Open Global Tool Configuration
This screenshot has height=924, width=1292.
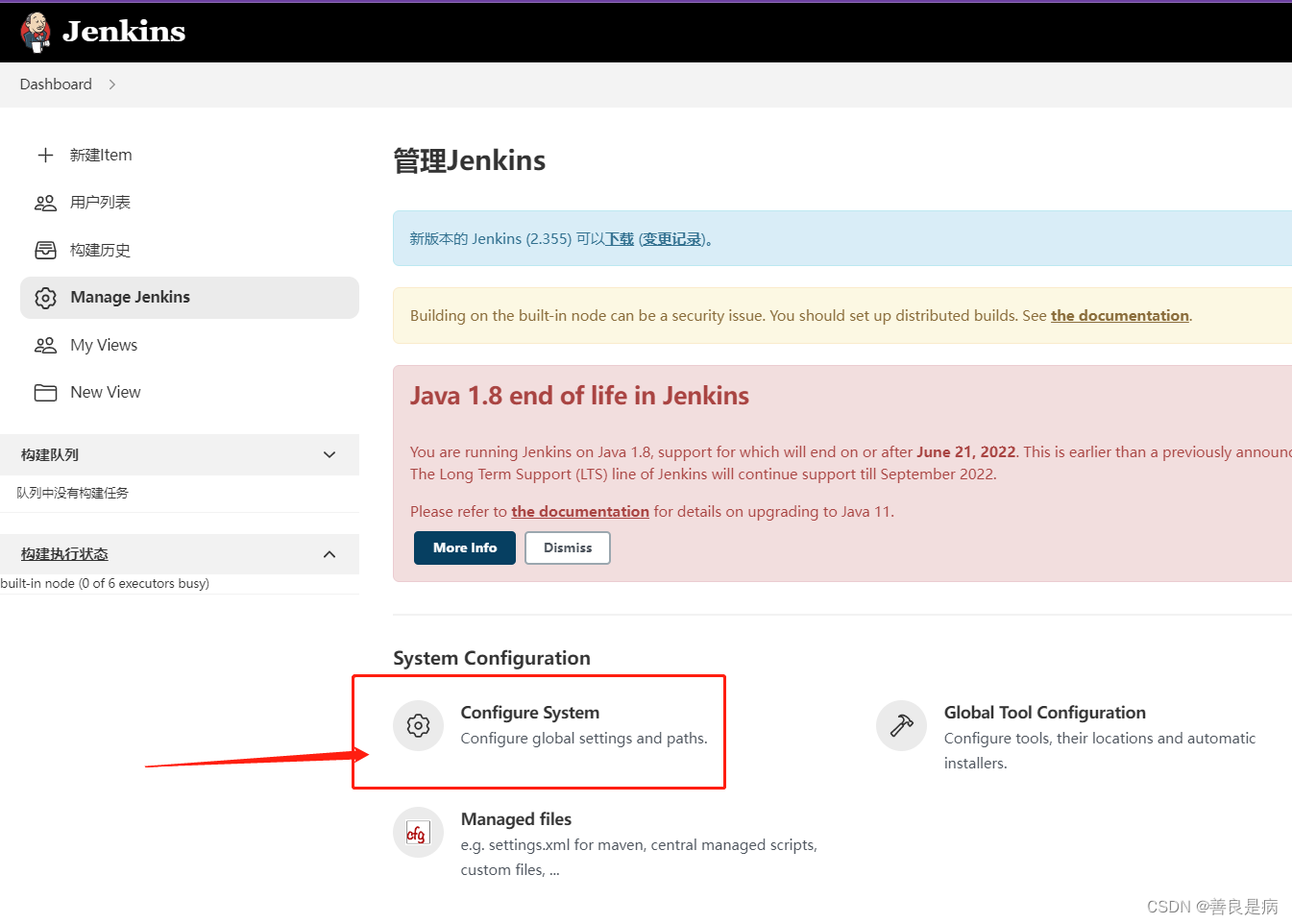[1044, 713]
